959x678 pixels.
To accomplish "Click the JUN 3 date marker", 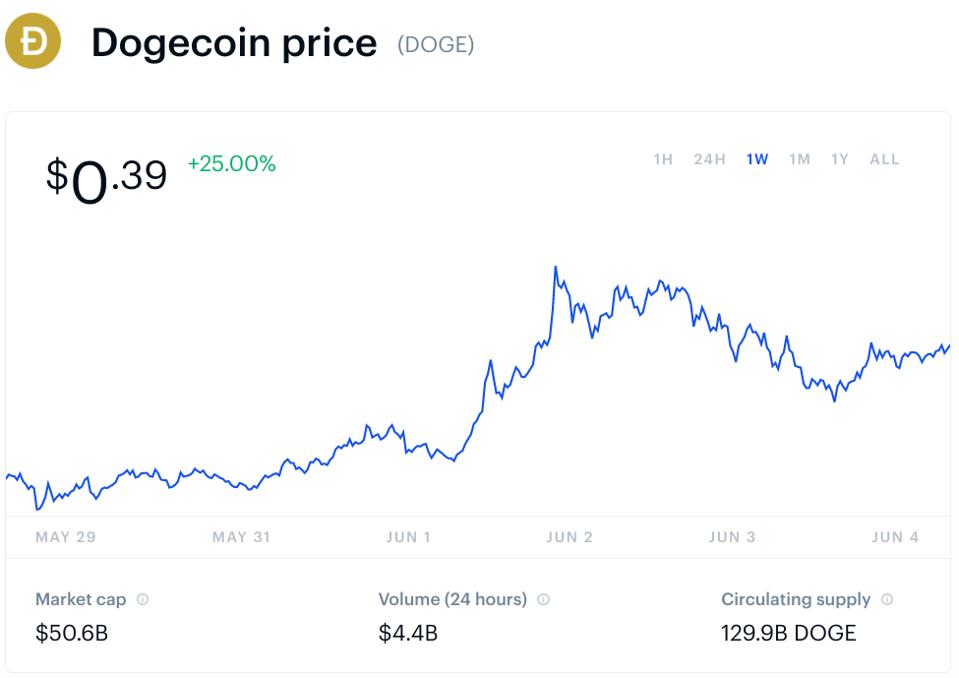I will click(732, 538).
